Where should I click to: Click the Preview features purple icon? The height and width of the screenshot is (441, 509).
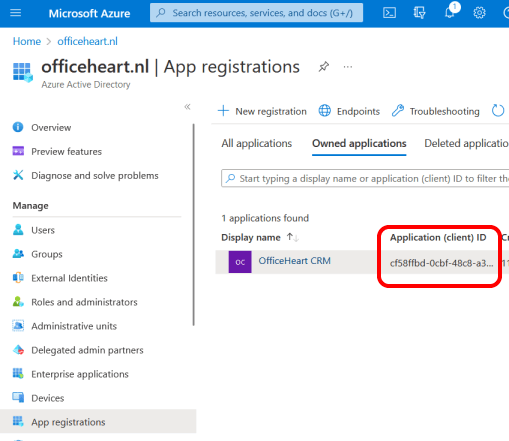tap(18, 151)
